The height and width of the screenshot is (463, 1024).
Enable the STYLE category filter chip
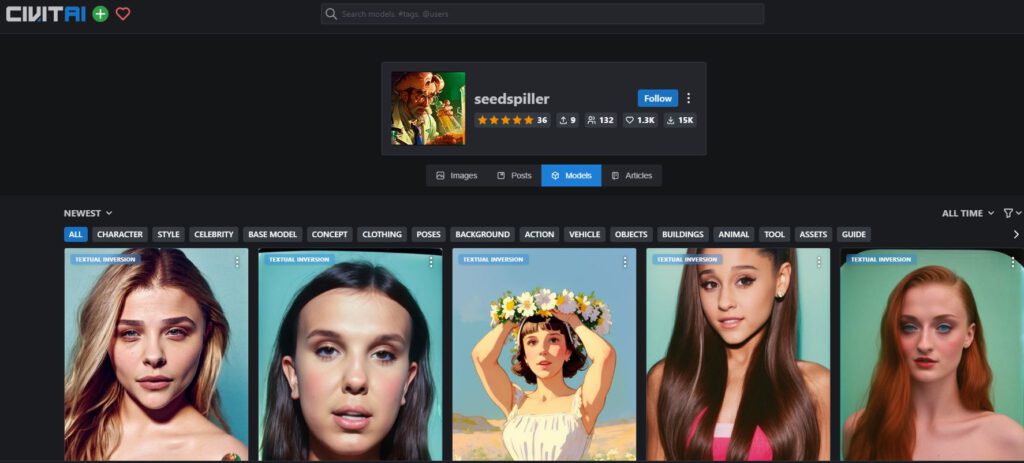[168, 235]
